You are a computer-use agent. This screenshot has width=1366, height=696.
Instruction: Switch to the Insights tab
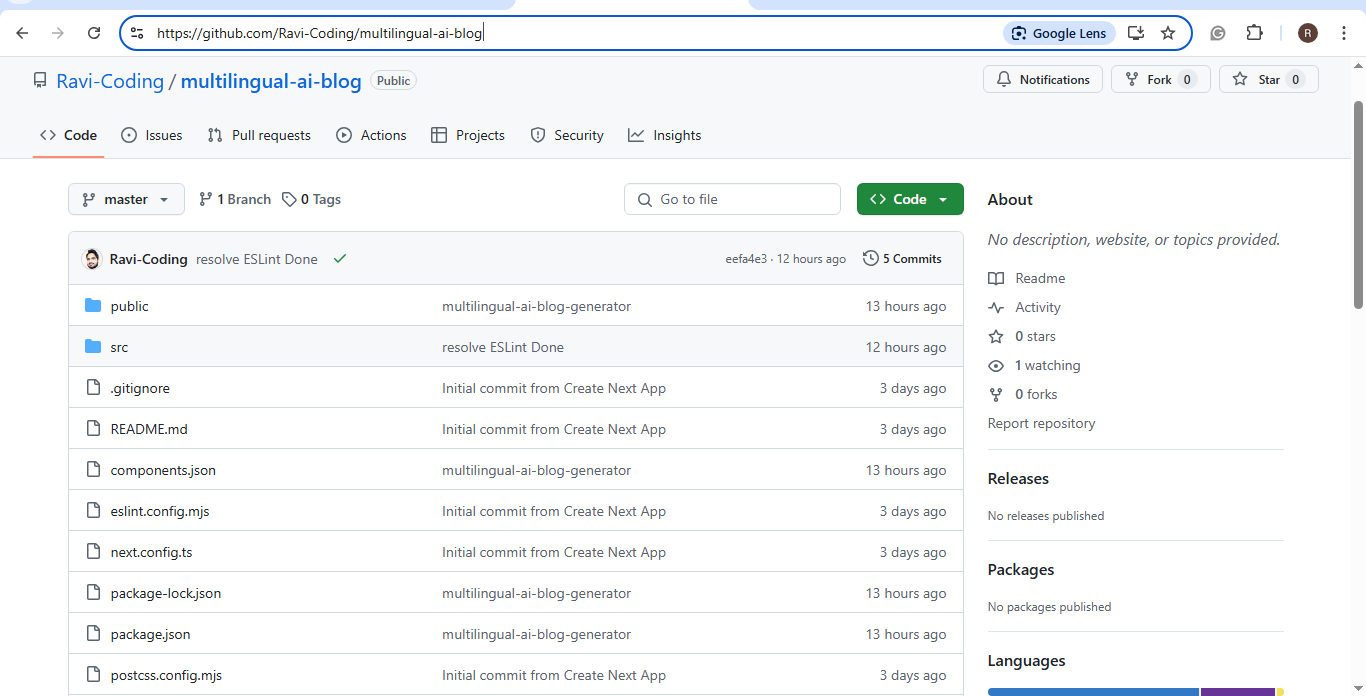pos(665,135)
